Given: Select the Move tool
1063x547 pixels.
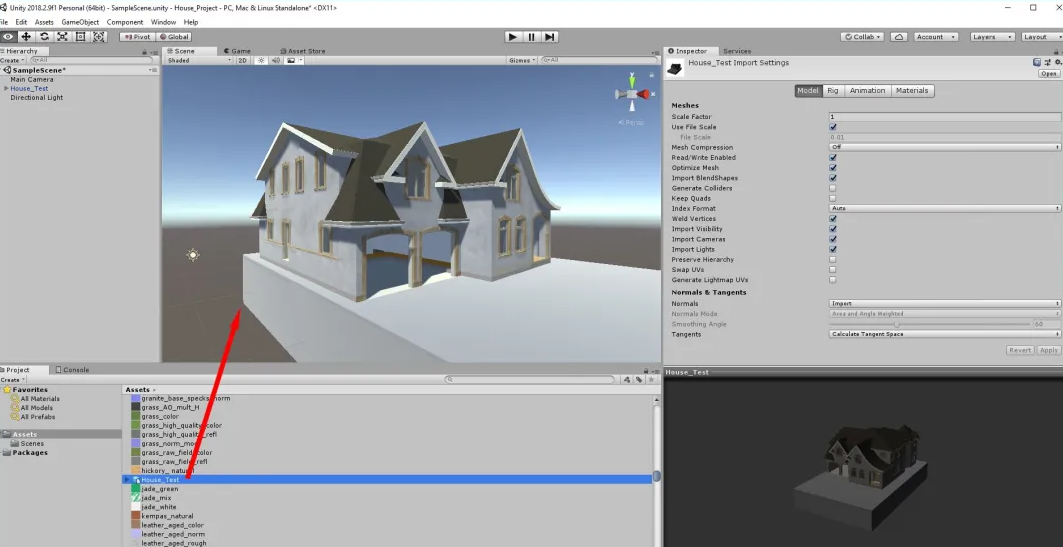Looking at the screenshot, I should pos(26,37).
